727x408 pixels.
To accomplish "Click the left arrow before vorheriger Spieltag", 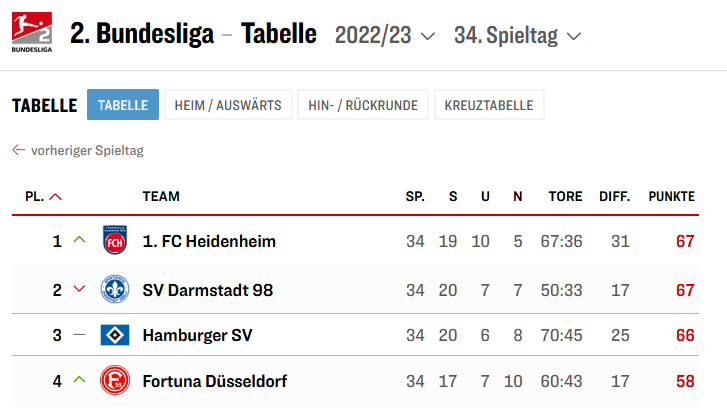I will coord(18,150).
